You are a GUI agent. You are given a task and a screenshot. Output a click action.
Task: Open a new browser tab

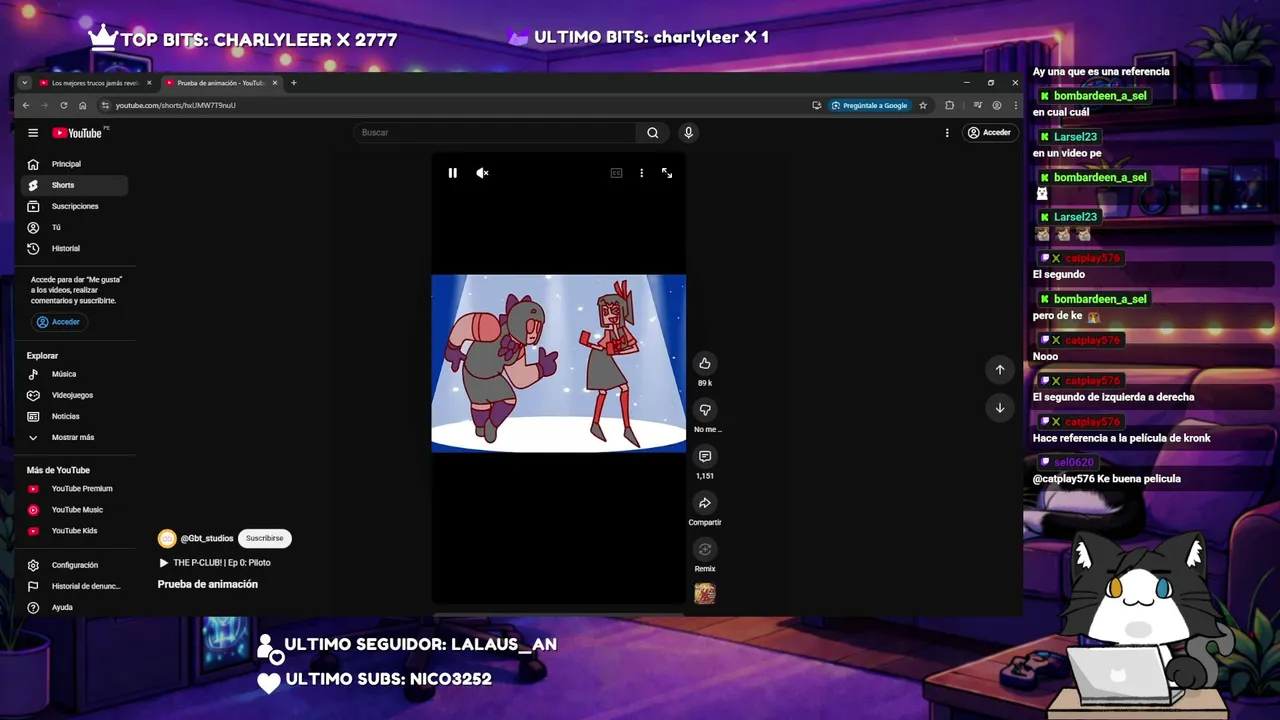(293, 83)
